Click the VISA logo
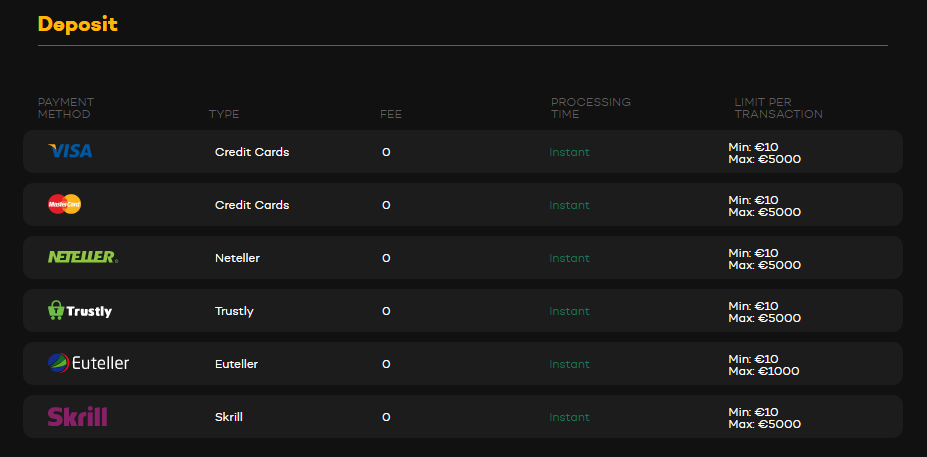The width and height of the screenshot is (927, 457). click(x=70, y=151)
